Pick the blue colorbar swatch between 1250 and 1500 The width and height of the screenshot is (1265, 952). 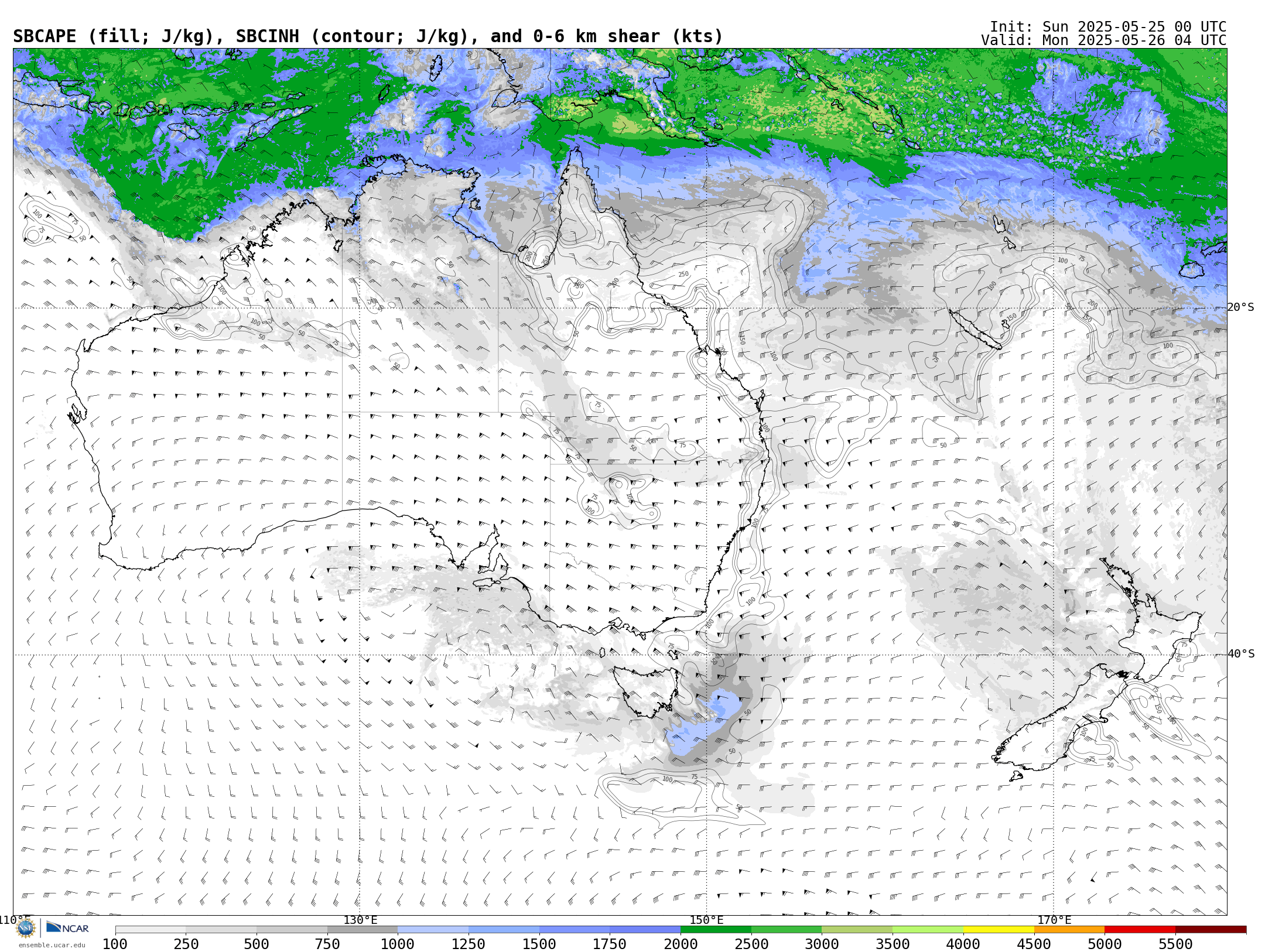point(504,930)
